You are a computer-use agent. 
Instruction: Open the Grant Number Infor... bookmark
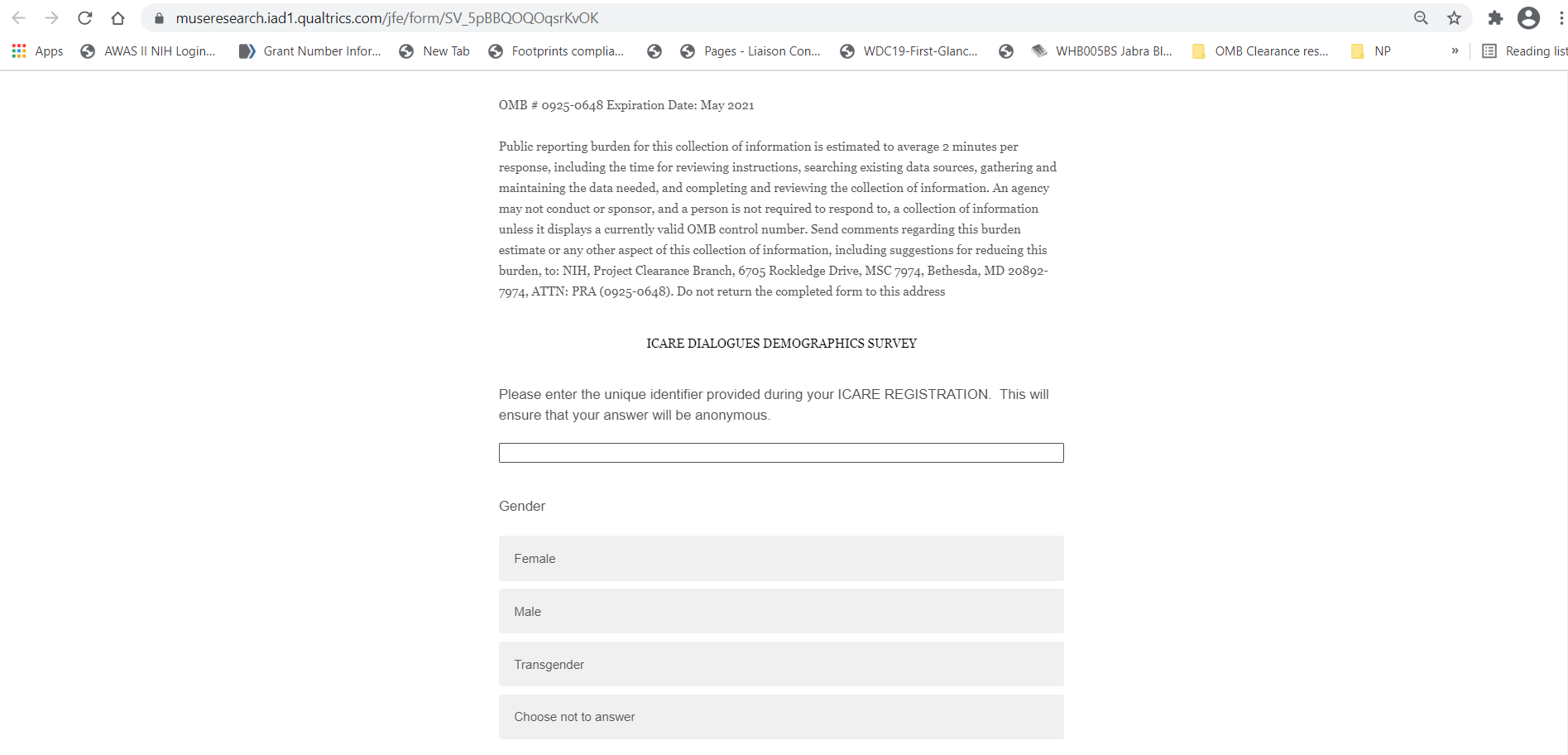point(310,51)
